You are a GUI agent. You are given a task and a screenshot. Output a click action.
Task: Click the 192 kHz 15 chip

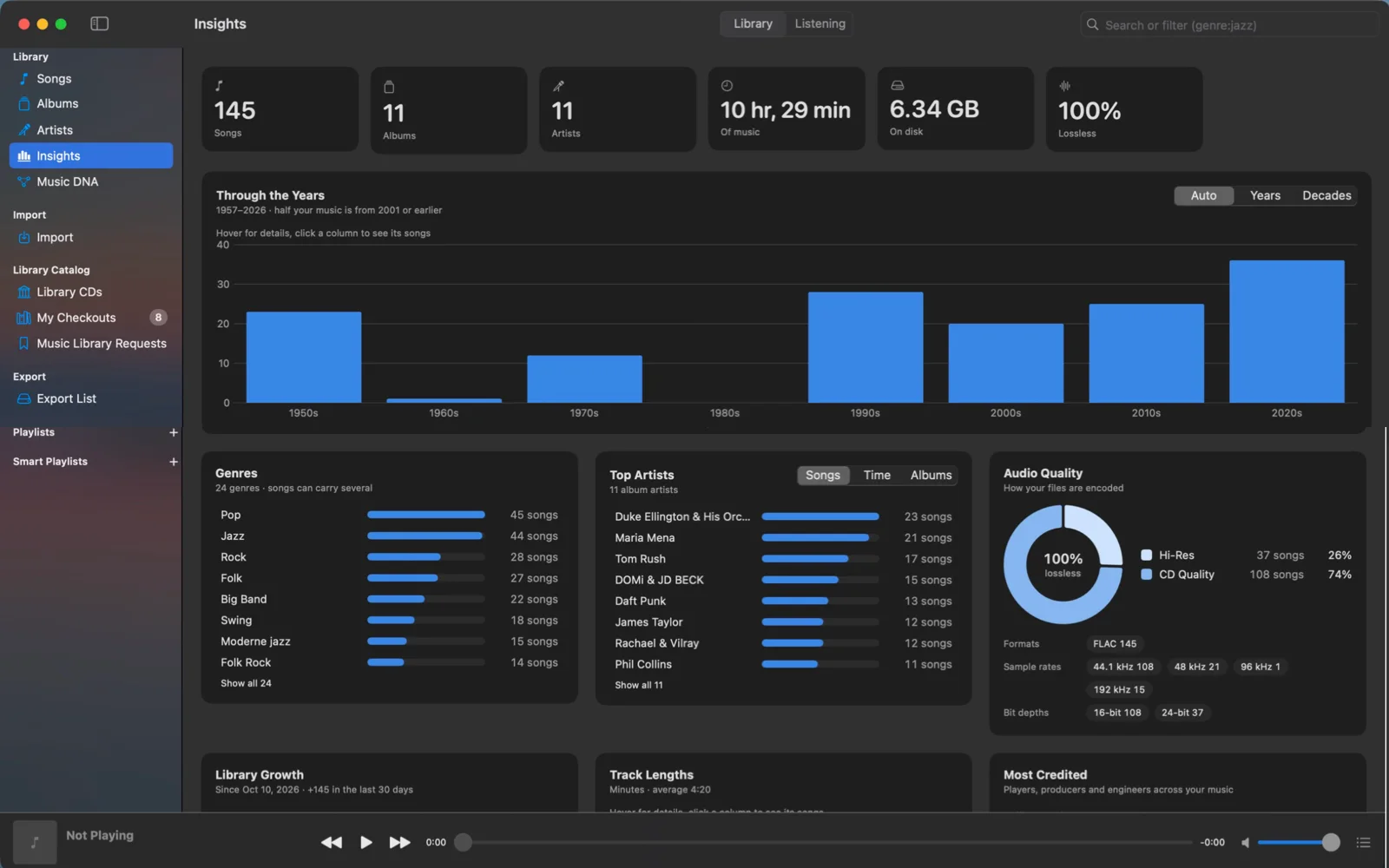[1119, 690]
